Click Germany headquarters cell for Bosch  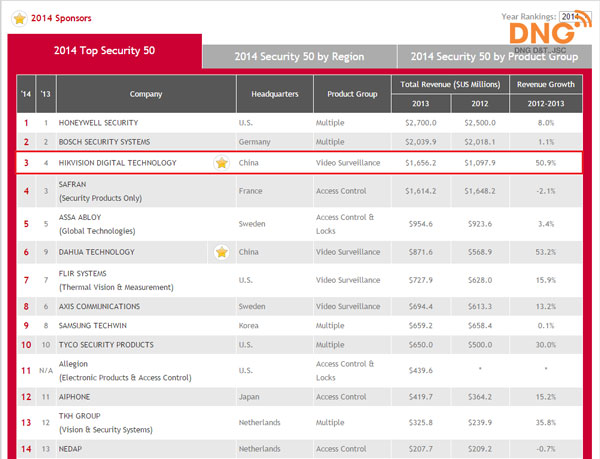tap(254, 142)
